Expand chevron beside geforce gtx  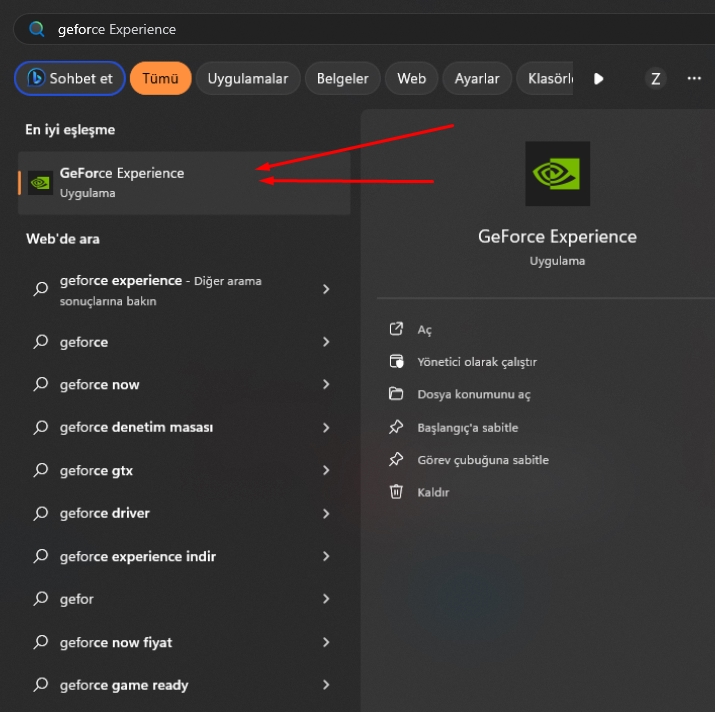tap(326, 470)
